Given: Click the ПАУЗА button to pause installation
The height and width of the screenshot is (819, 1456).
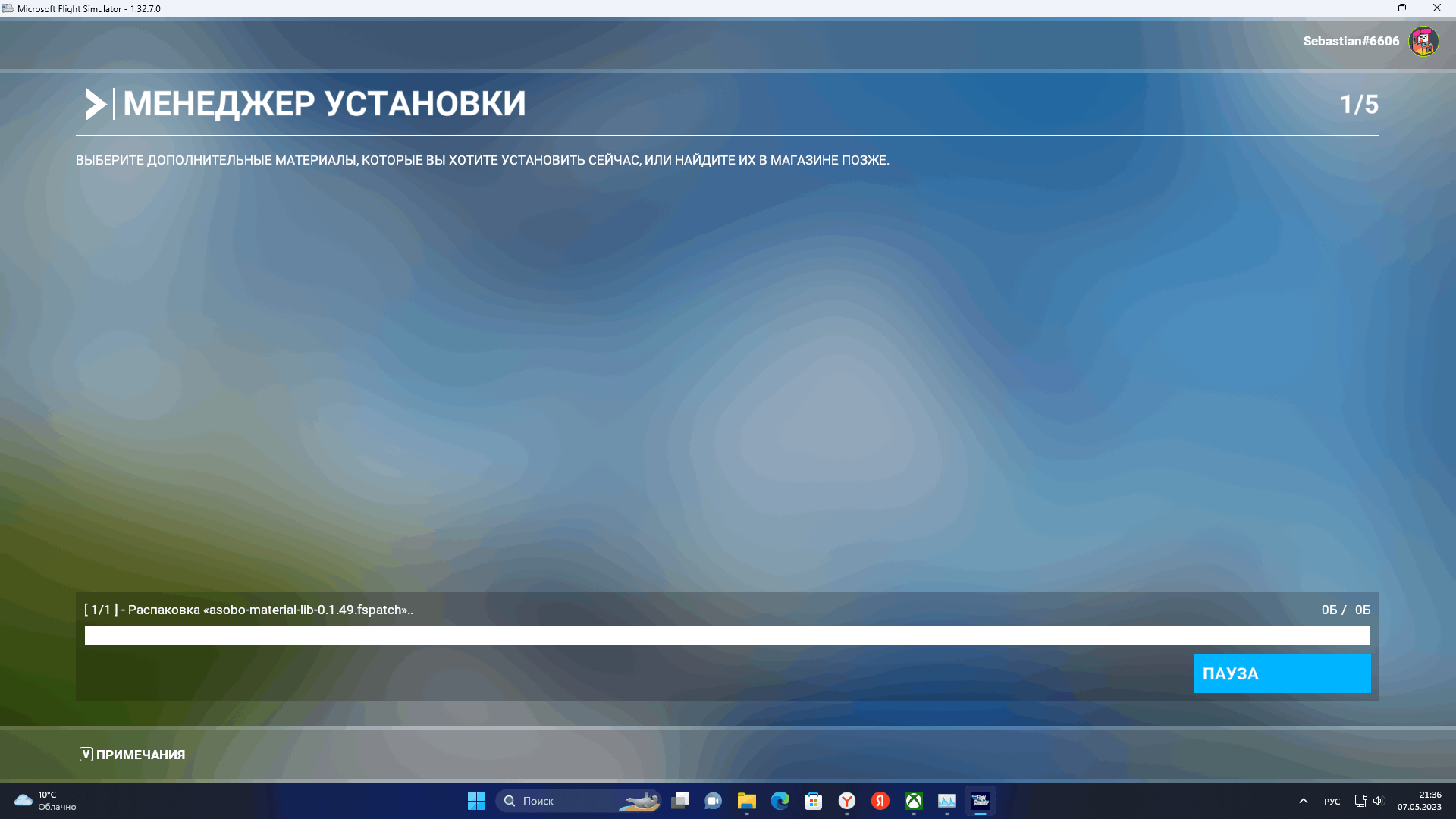Looking at the screenshot, I should coord(1282,673).
